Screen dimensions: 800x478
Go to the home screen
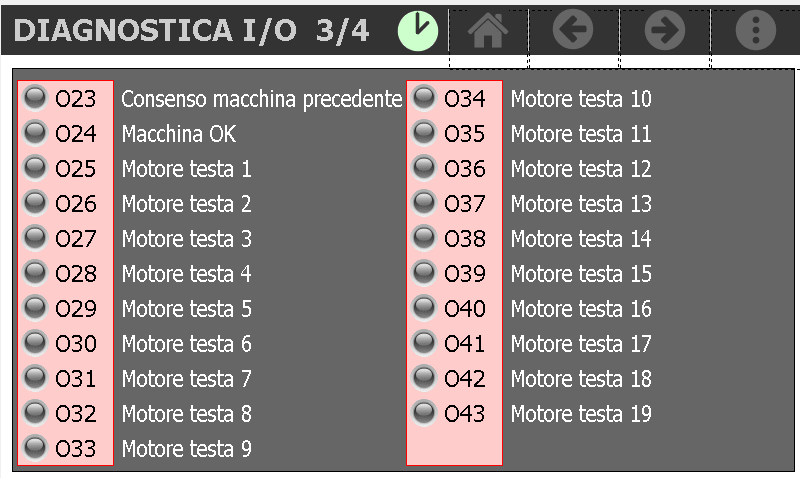(x=488, y=31)
